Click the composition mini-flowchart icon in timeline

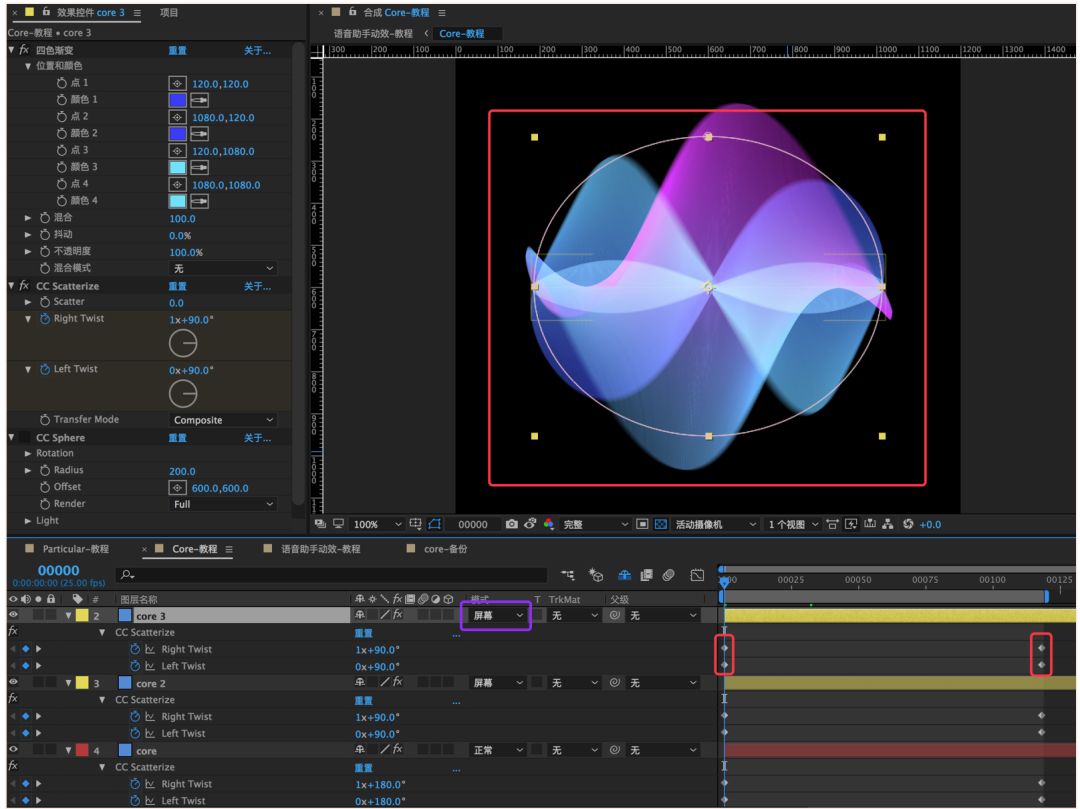tap(568, 575)
